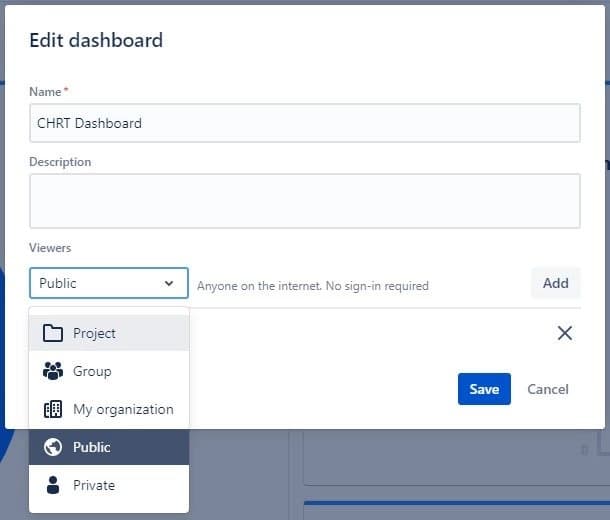Choose the Private viewer option

[109, 485]
